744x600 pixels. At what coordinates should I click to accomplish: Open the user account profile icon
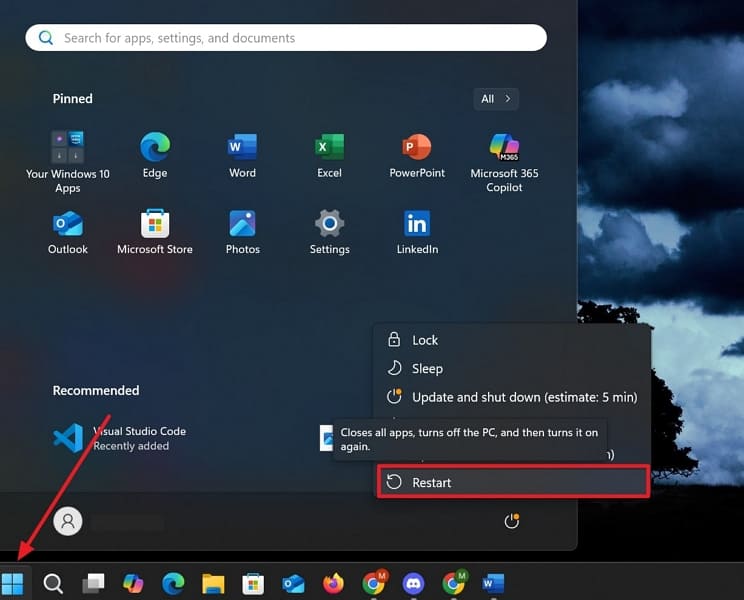[68, 521]
